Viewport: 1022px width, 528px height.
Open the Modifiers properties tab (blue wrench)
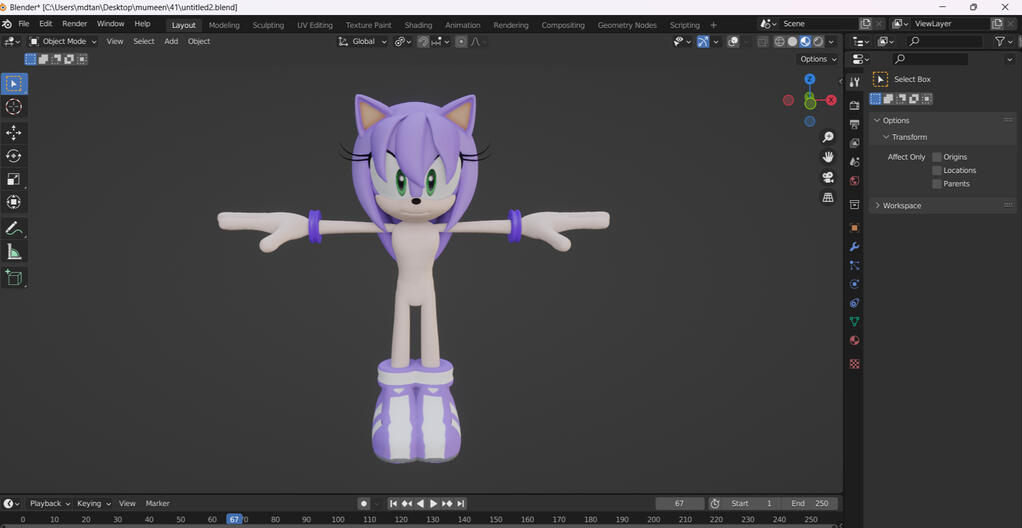[854, 247]
